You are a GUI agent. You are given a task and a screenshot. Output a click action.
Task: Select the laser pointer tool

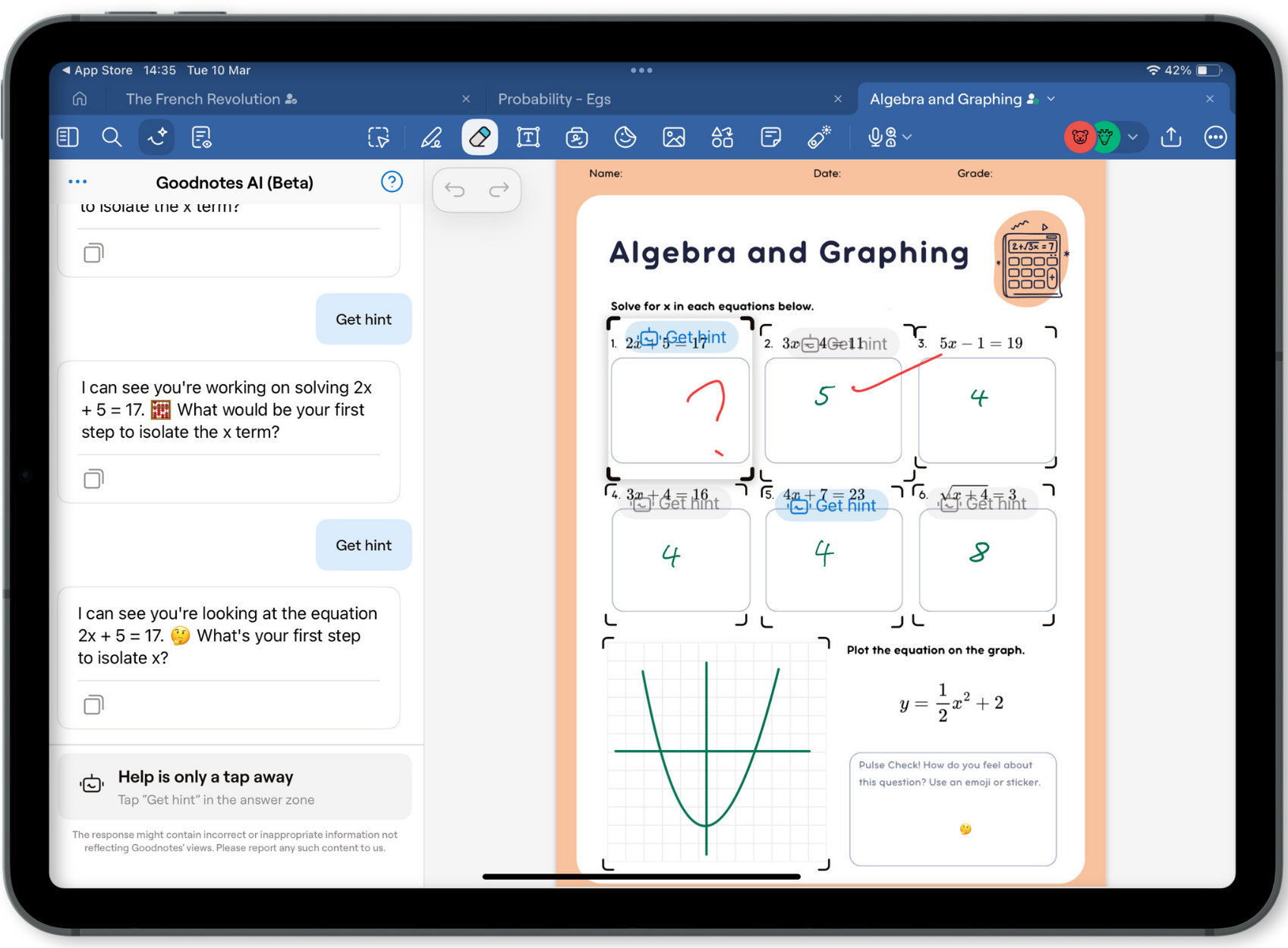[819, 137]
